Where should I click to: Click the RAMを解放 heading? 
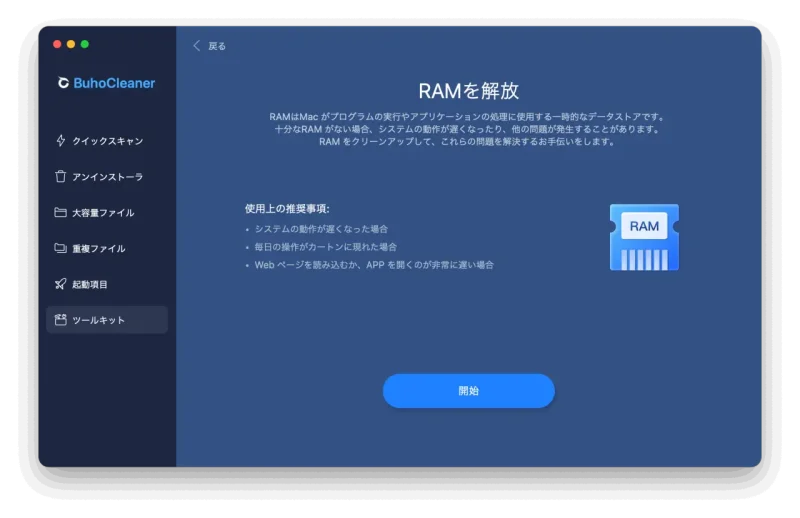468,91
